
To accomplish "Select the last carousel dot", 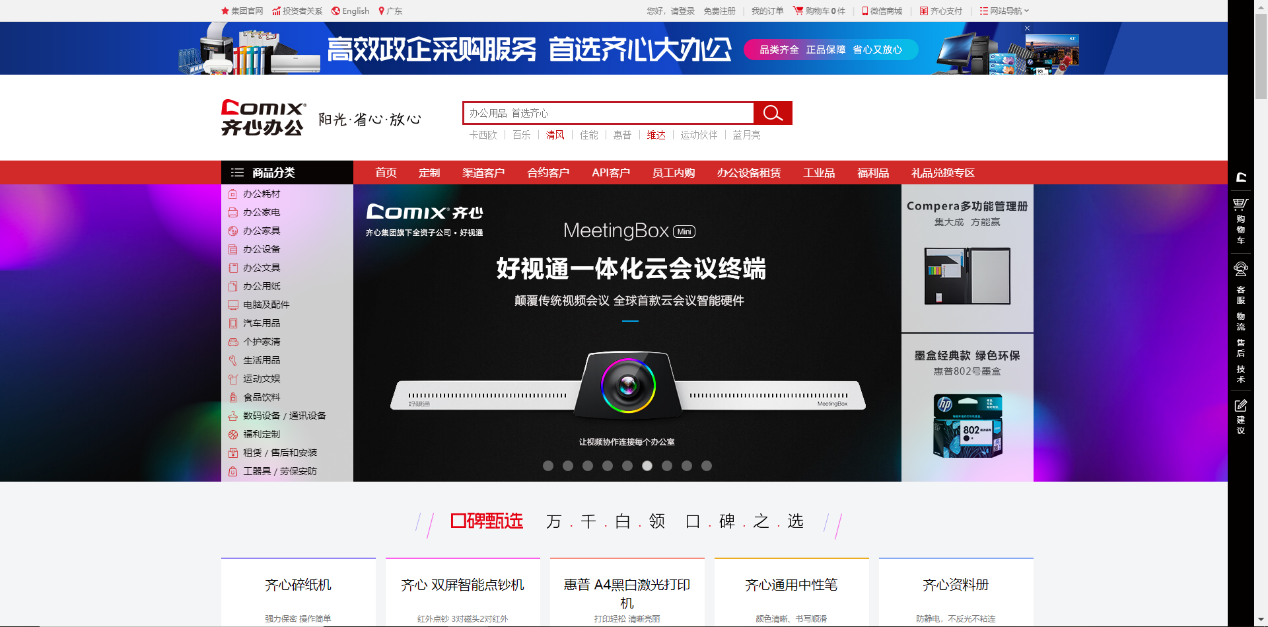I will [x=707, y=466].
